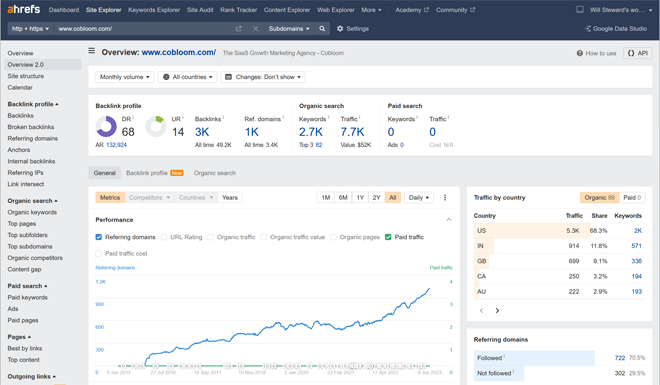Collapse the Performance section chevron

[x=449, y=220]
